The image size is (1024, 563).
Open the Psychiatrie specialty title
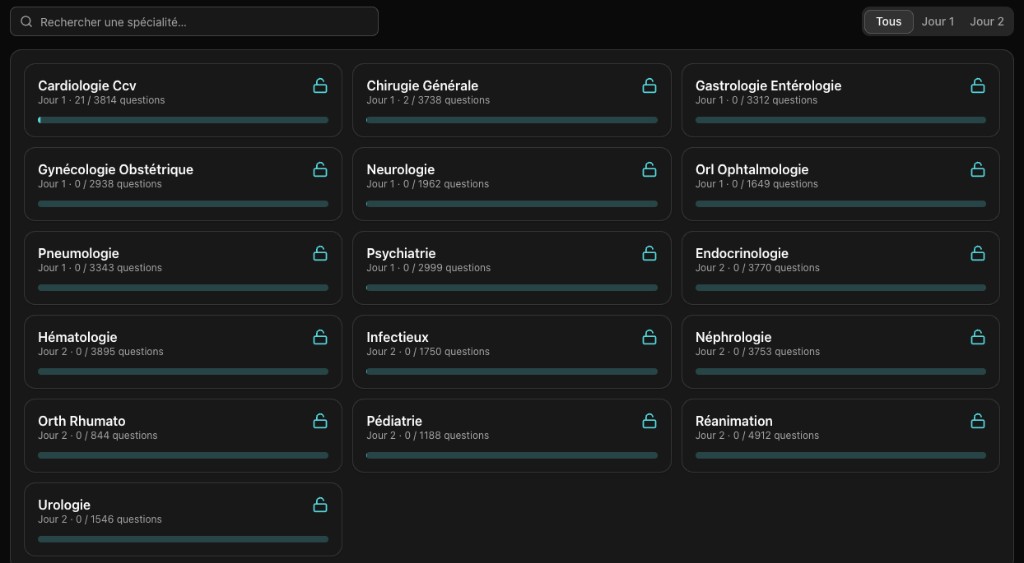[x=401, y=253]
